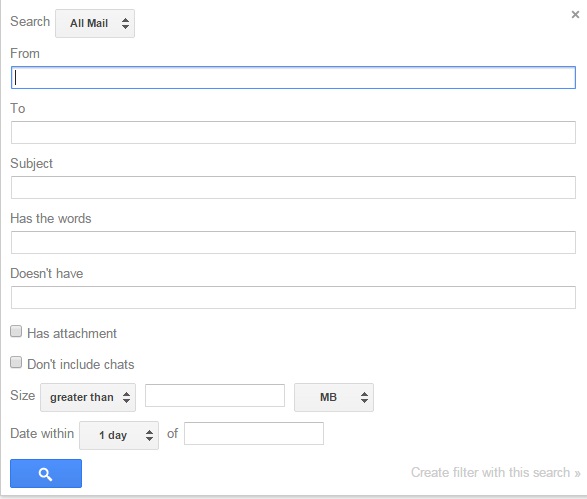Click the date field after 'of'
This screenshot has height=499, width=587.
point(254,433)
